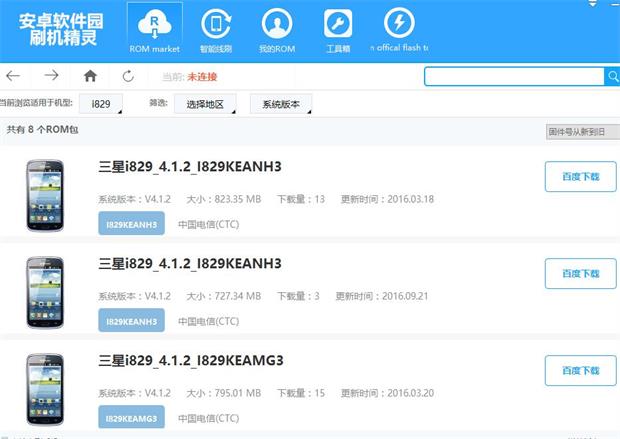Click 中国电信(CTC) under the 823.35 MB ROM
Image resolution: width=620 pixels, height=439 pixels.
point(208,224)
